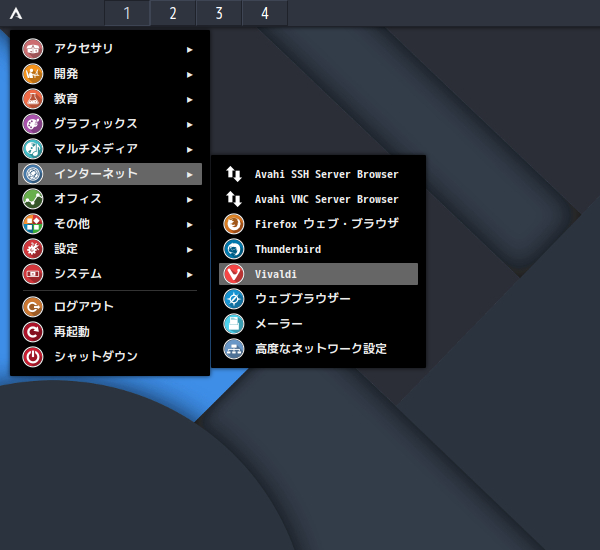Open the システム menu entry
The image size is (600, 550).
pos(110,274)
